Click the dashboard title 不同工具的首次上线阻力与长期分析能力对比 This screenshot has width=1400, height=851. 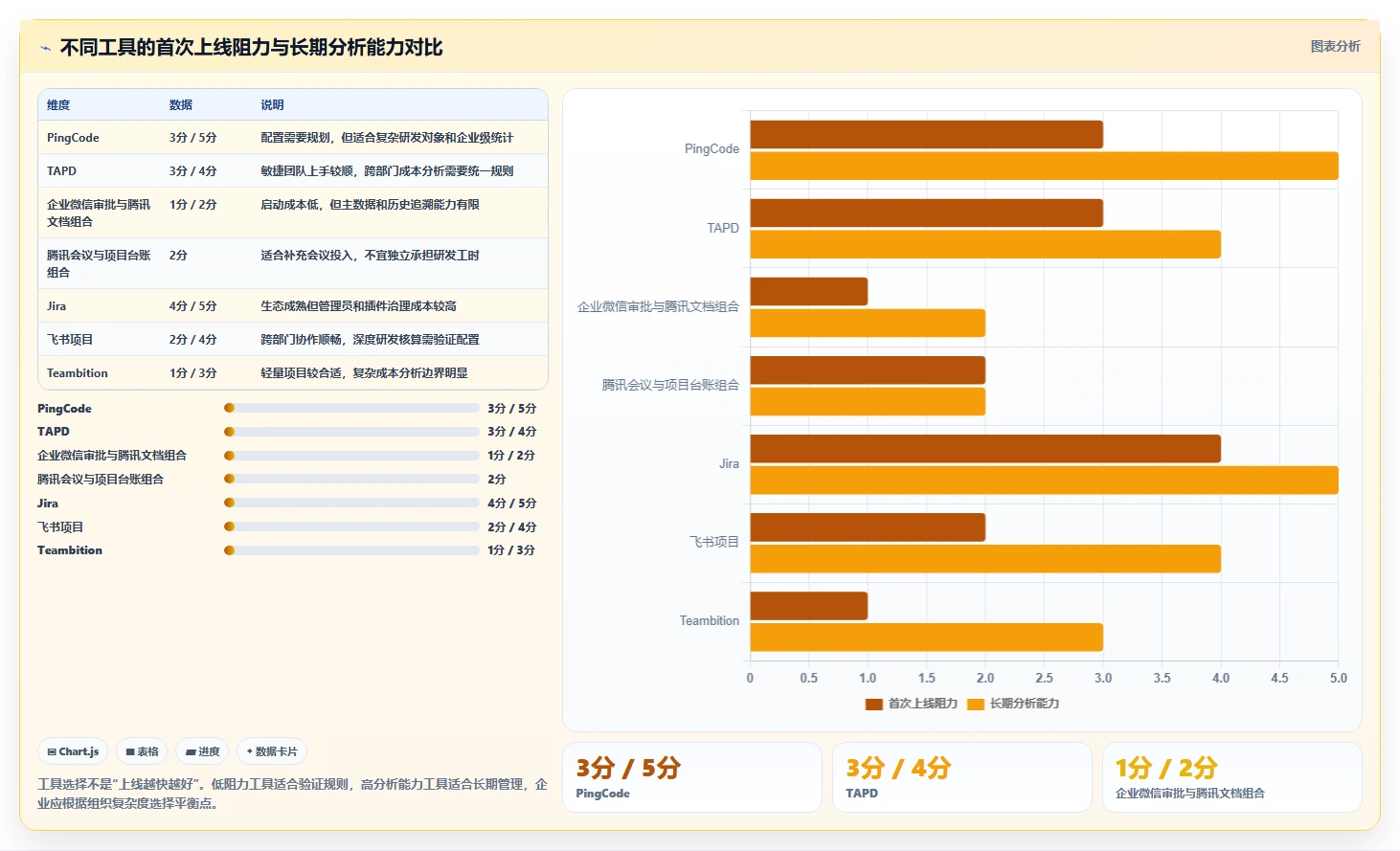coord(251,48)
